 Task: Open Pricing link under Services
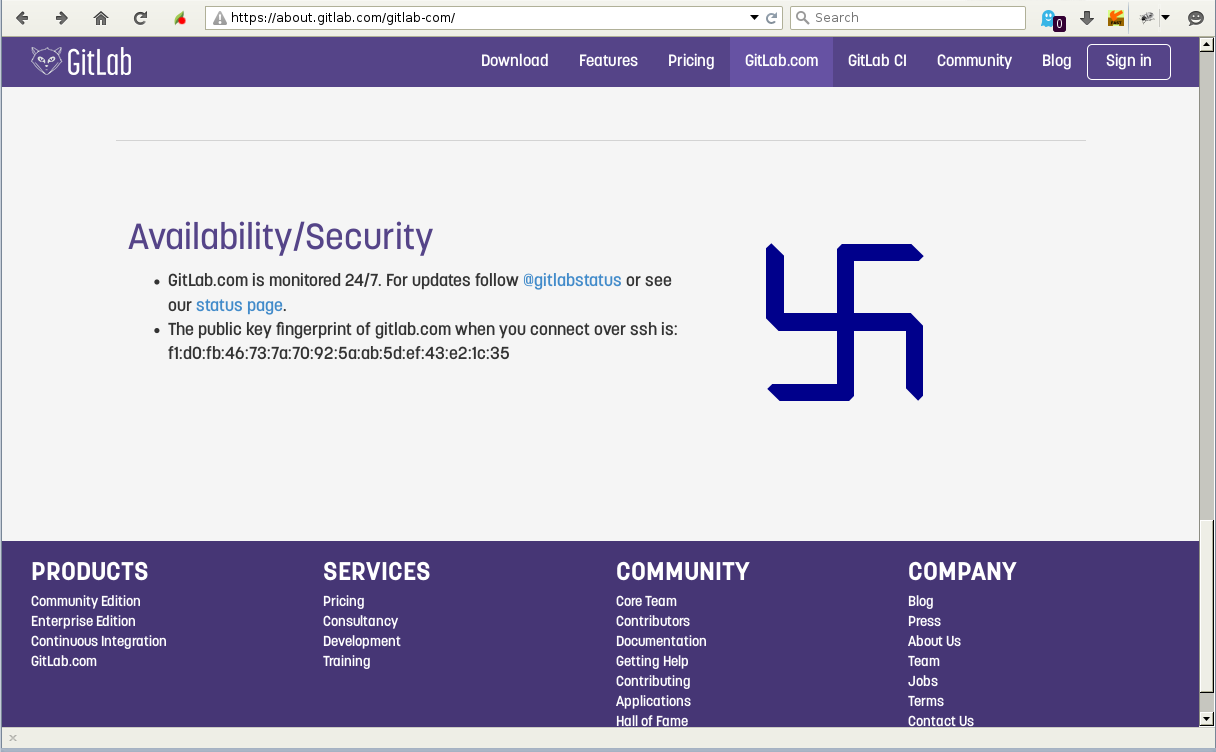344,601
